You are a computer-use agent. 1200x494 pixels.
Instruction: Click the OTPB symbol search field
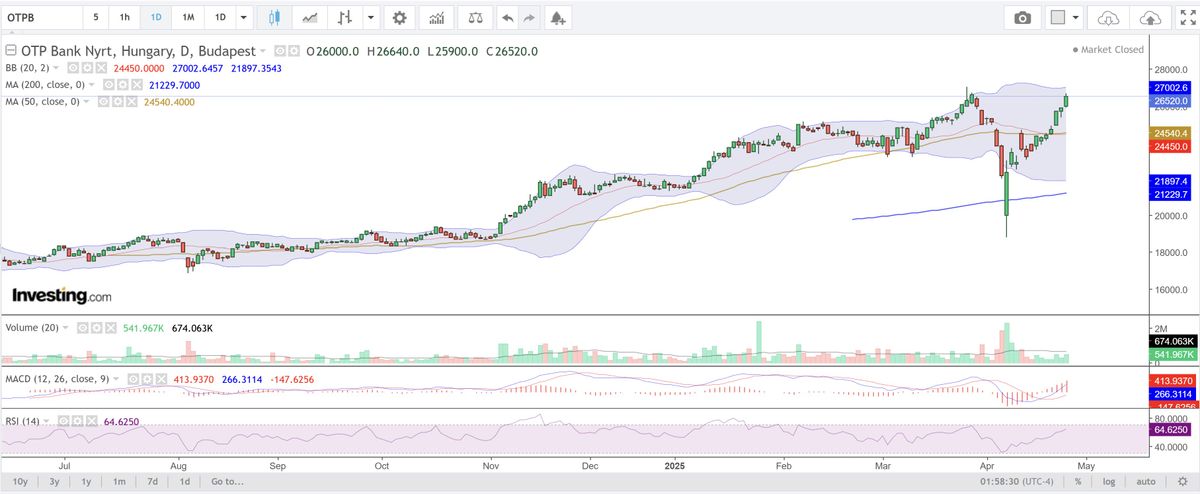point(40,17)
